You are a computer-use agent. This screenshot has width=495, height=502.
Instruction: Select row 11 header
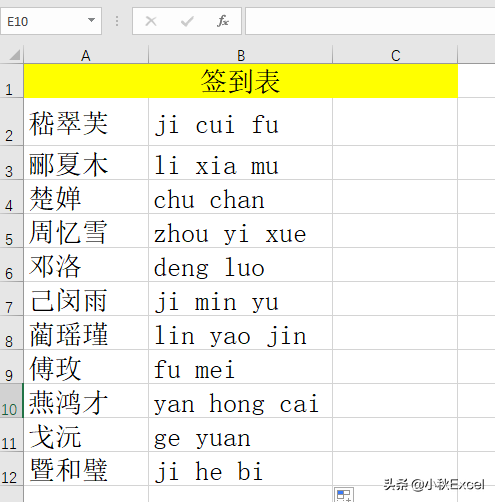12,435
